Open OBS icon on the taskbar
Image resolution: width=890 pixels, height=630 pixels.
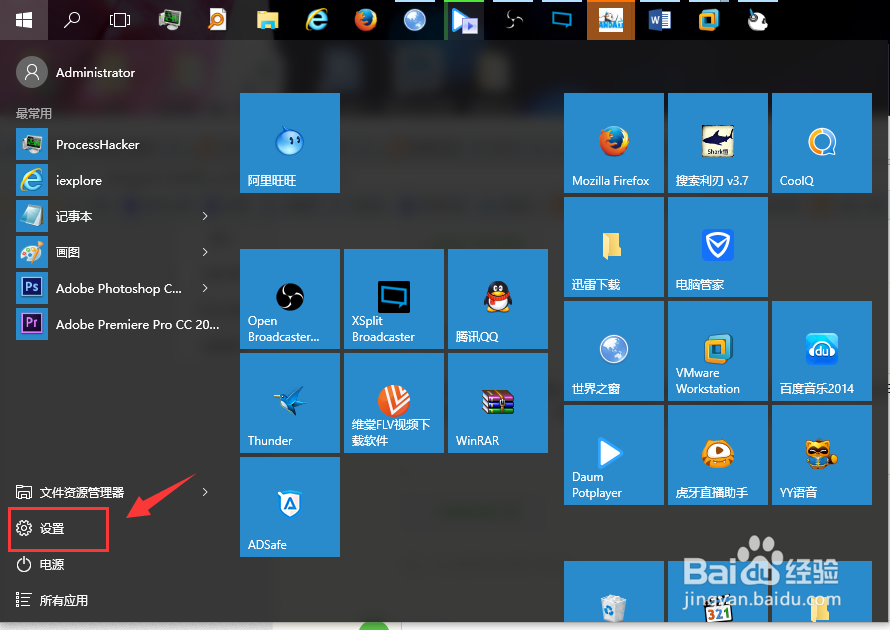tap(514, 20)
